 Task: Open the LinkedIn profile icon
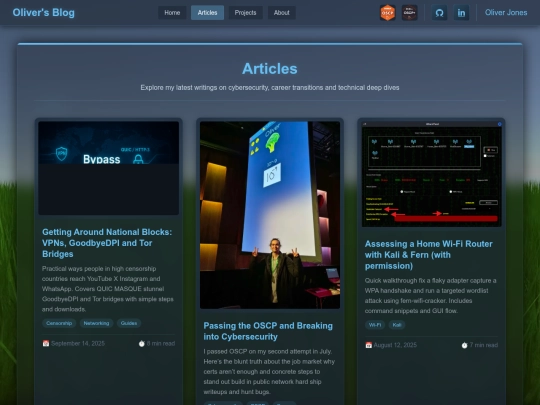pos(461,13)
